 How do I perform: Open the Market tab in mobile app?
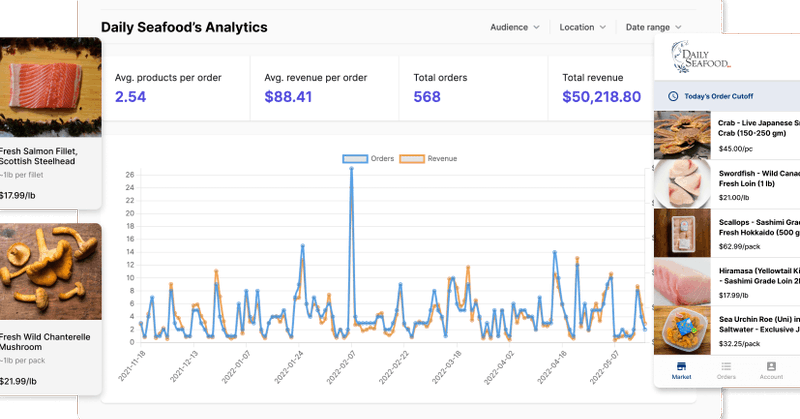(x=681, y=371)
